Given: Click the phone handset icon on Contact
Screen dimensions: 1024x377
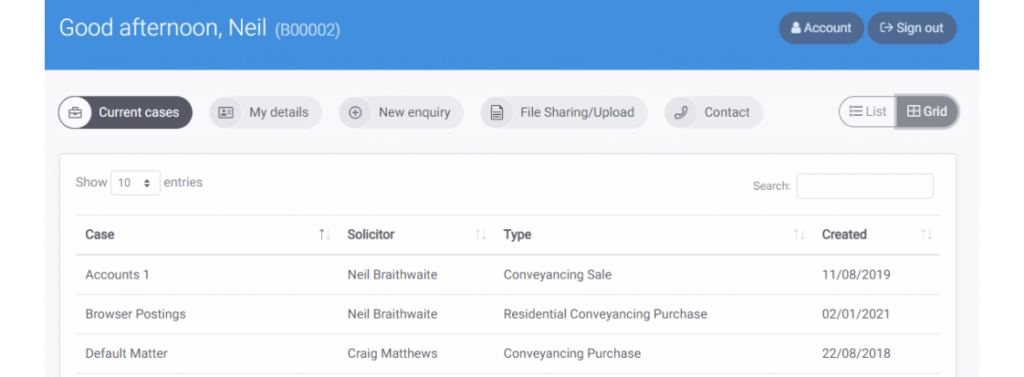Looking at the screenshot, I should pos(680,112).
